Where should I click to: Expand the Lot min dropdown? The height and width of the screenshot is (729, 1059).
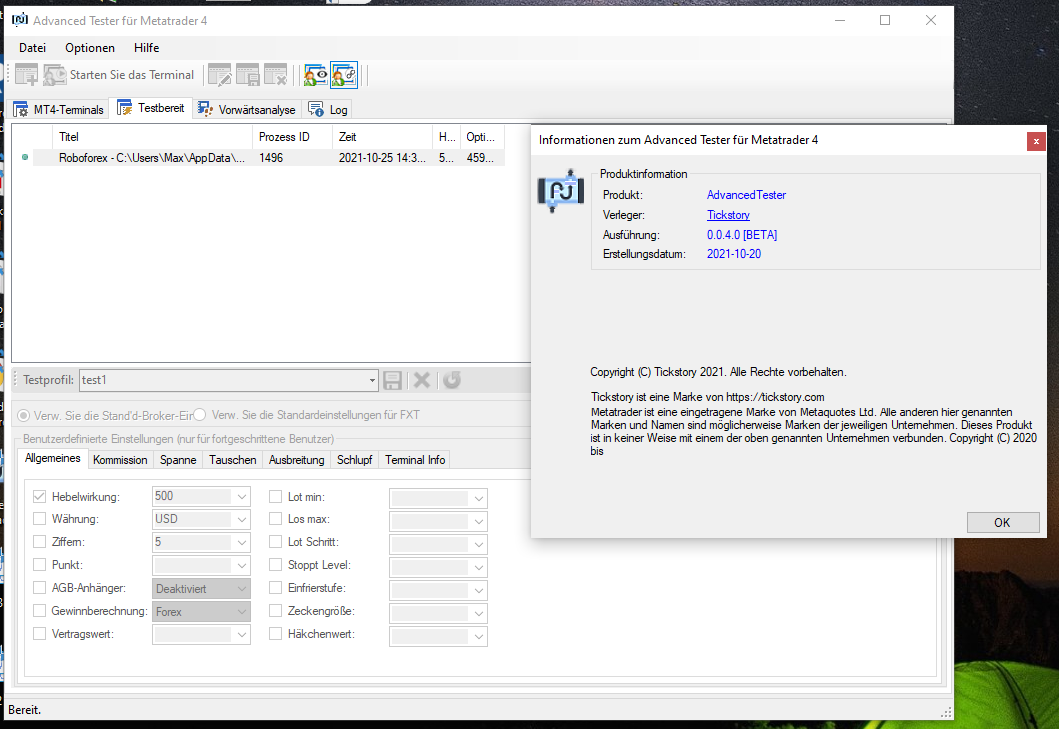pyautogui.click(x=478, y=499)
